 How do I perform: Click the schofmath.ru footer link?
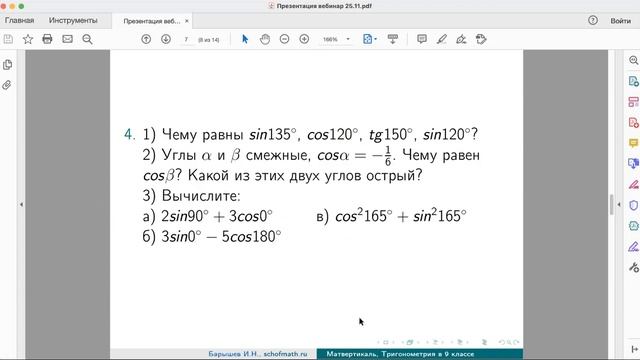click(x=285, y=354)
